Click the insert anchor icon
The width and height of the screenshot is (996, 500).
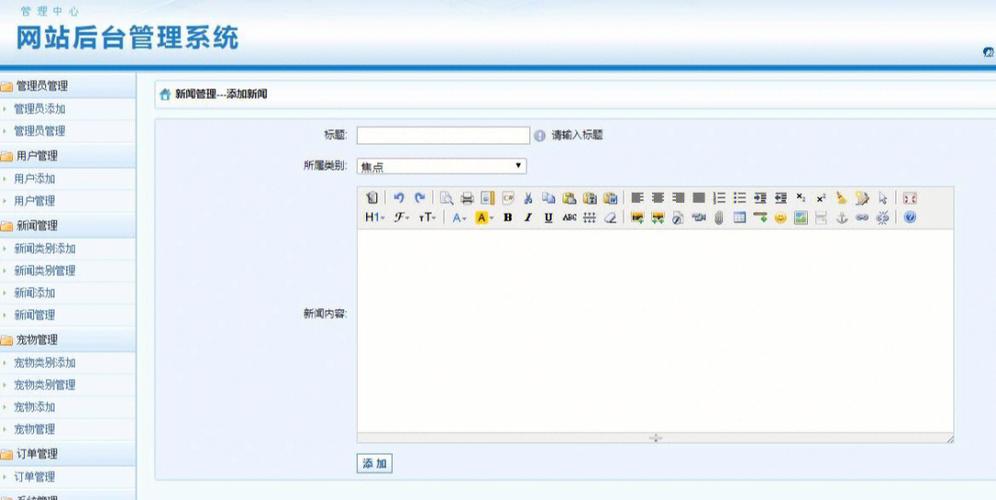tap(842, 217)
